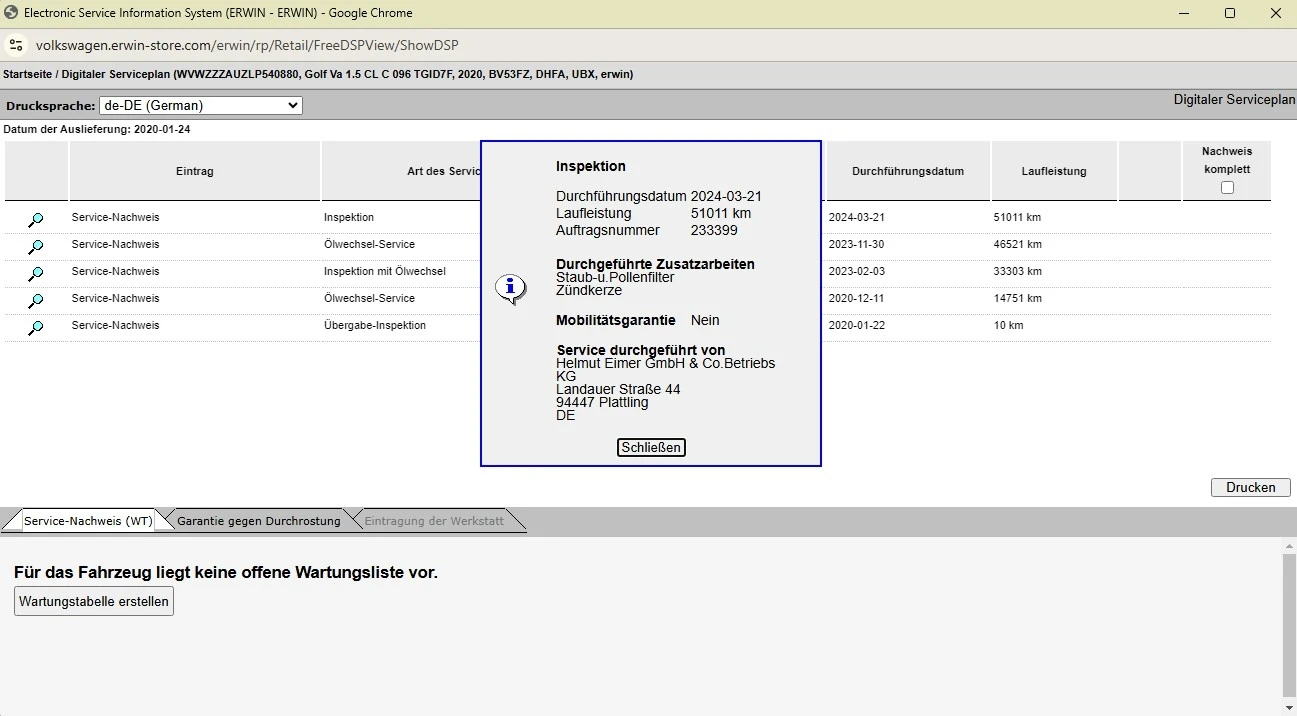Screen dimensions: 1297x716
Task: Show details of Übergabe-Inspektion entry
Action: pos(36,327)
